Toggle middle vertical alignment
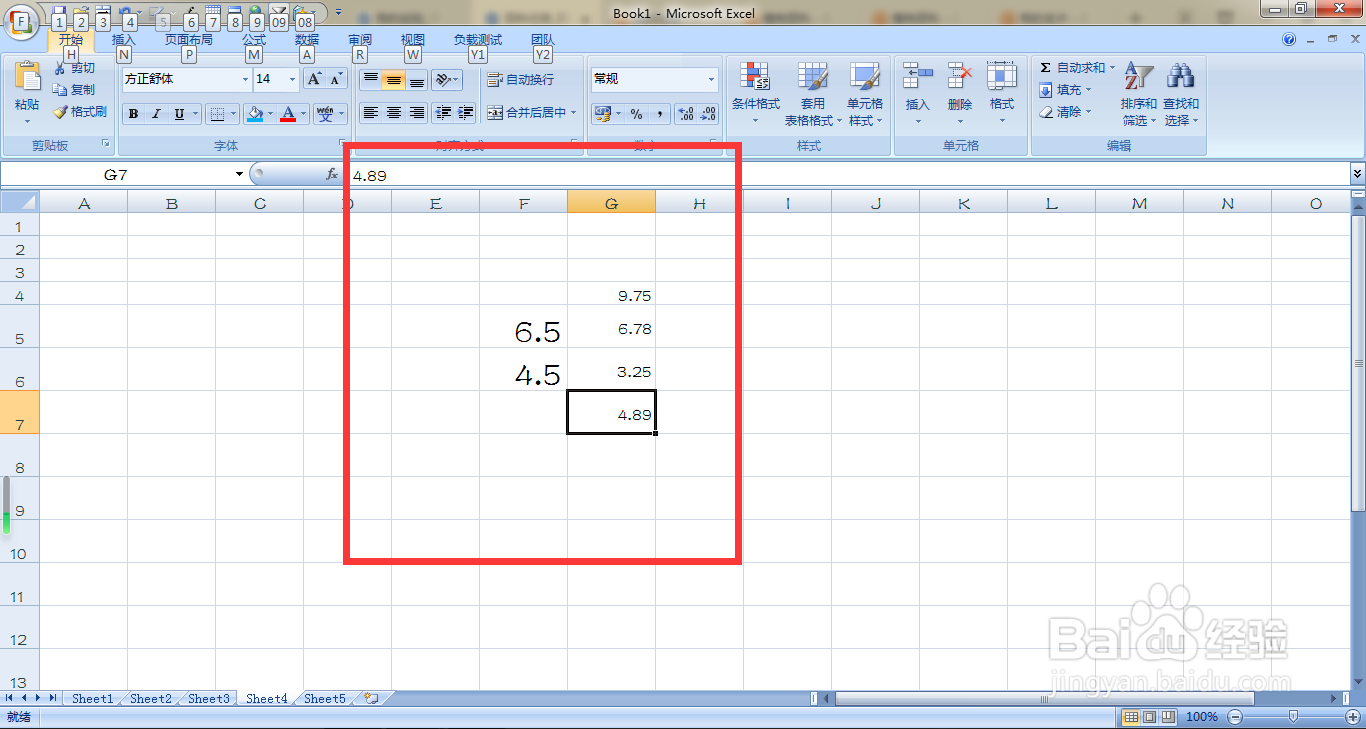1366x729 pixels. click(x=394, y=80)
